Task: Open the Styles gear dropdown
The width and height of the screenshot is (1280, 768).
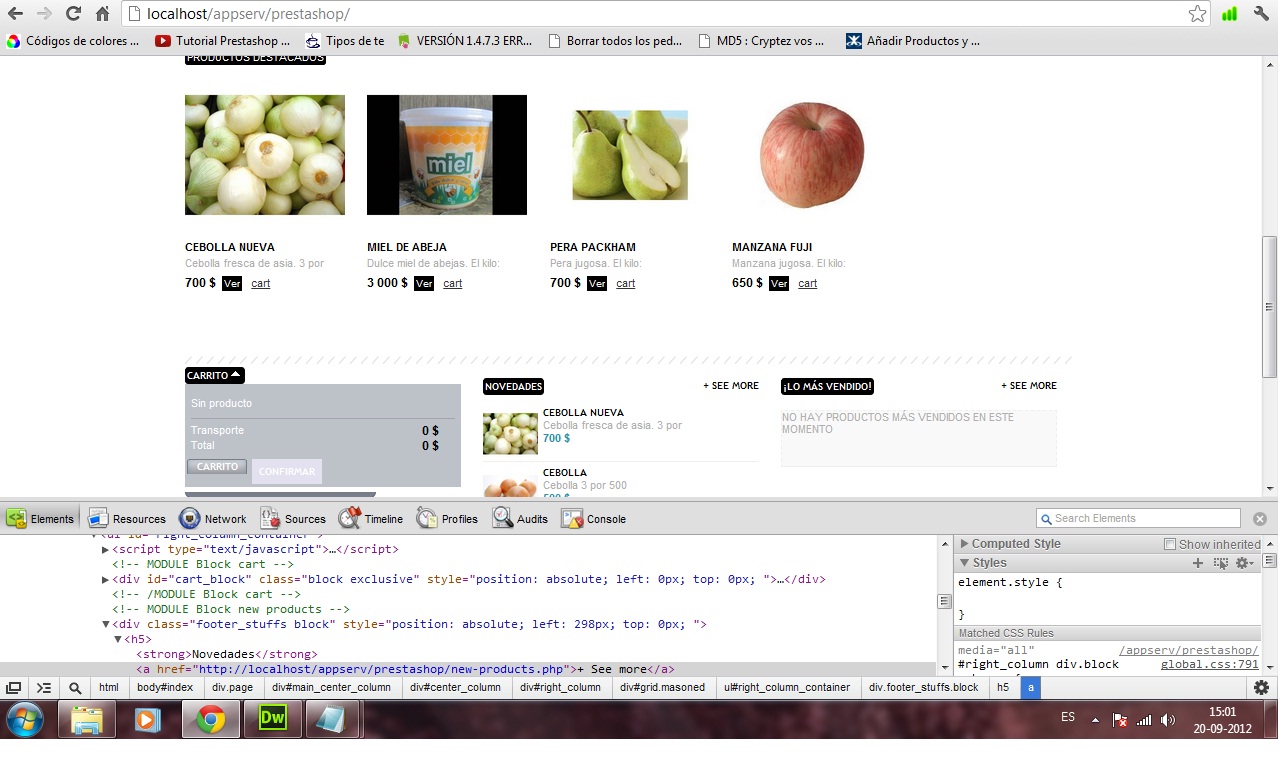Action: [1245, 563]
